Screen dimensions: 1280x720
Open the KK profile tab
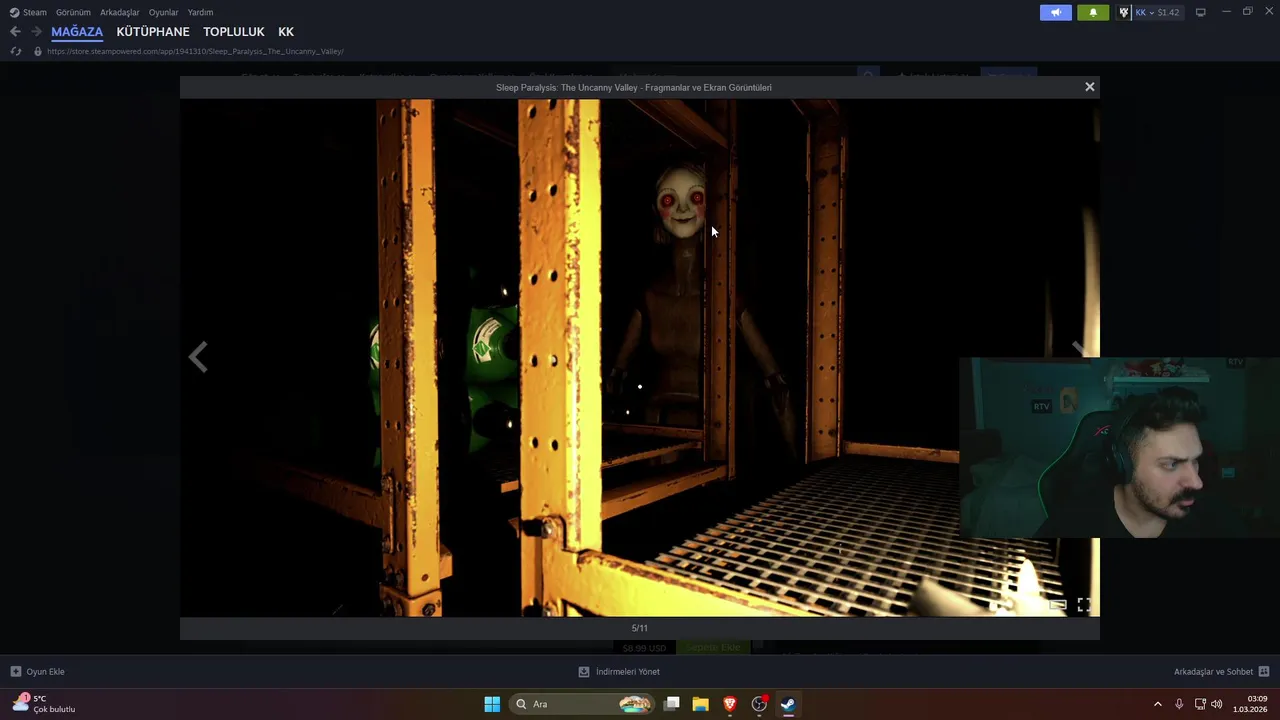pos(286,32)
